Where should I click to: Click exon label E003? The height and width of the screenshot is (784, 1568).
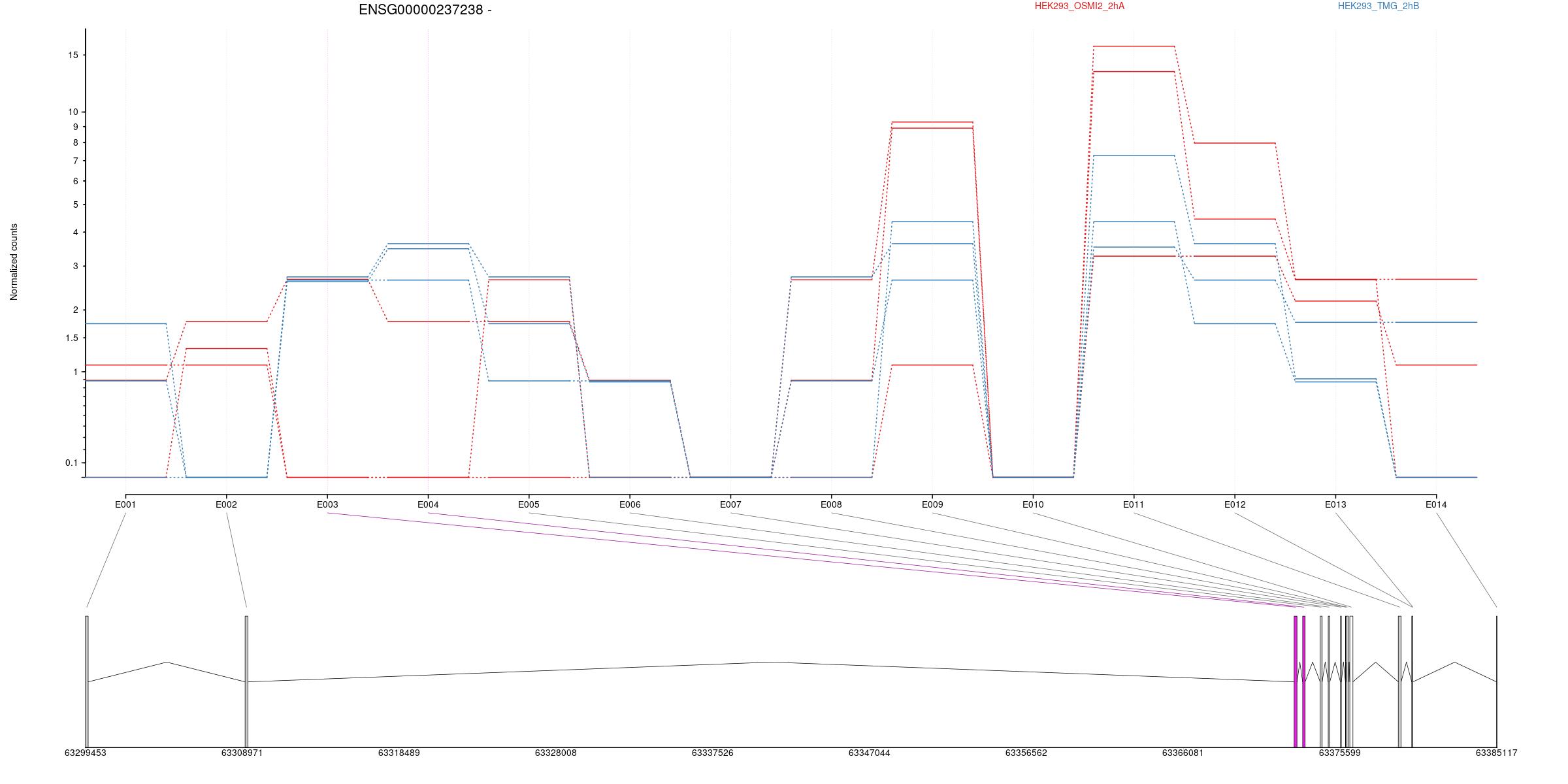pos(327,504)
